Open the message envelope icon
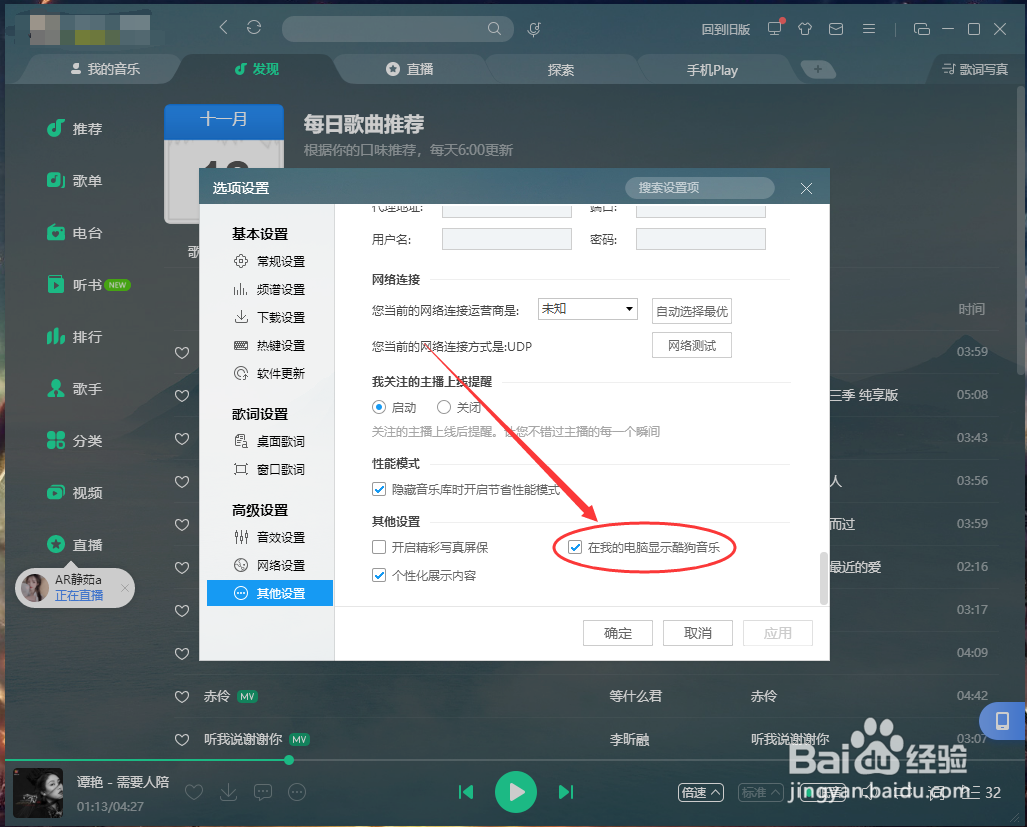 click(x=836, y=29)
